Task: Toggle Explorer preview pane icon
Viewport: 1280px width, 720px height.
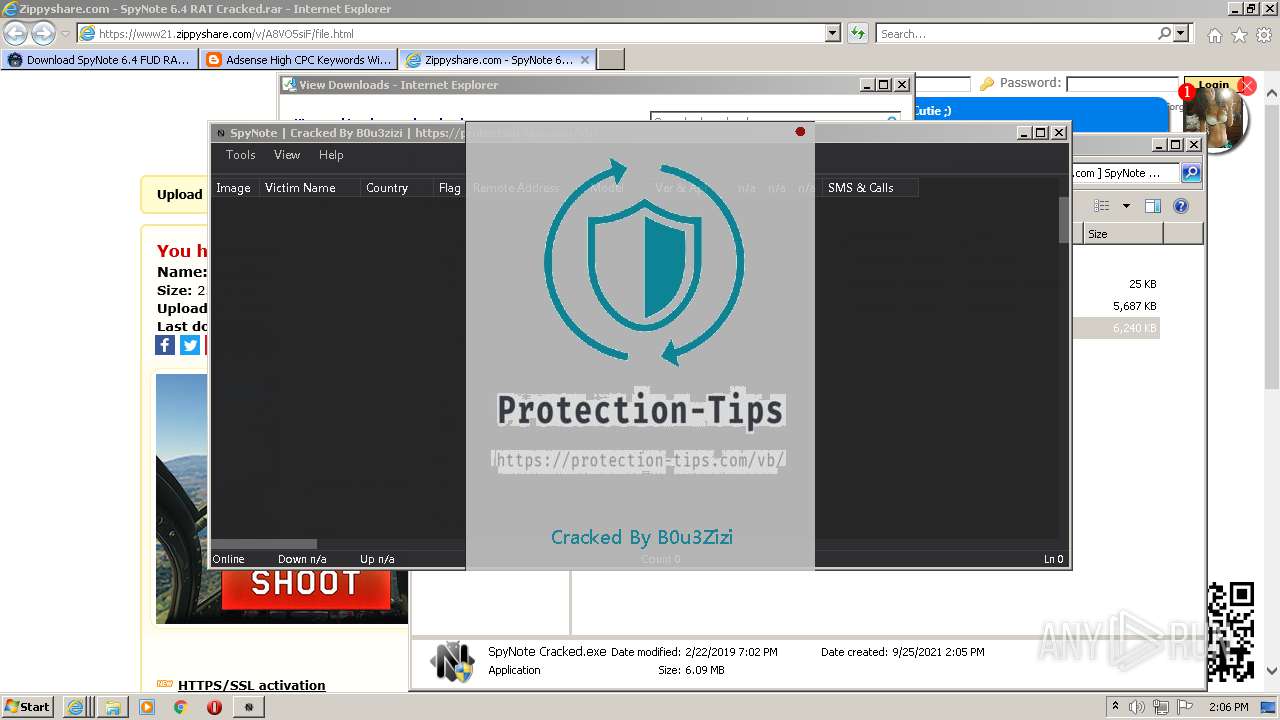Action: coord(1153,206)
